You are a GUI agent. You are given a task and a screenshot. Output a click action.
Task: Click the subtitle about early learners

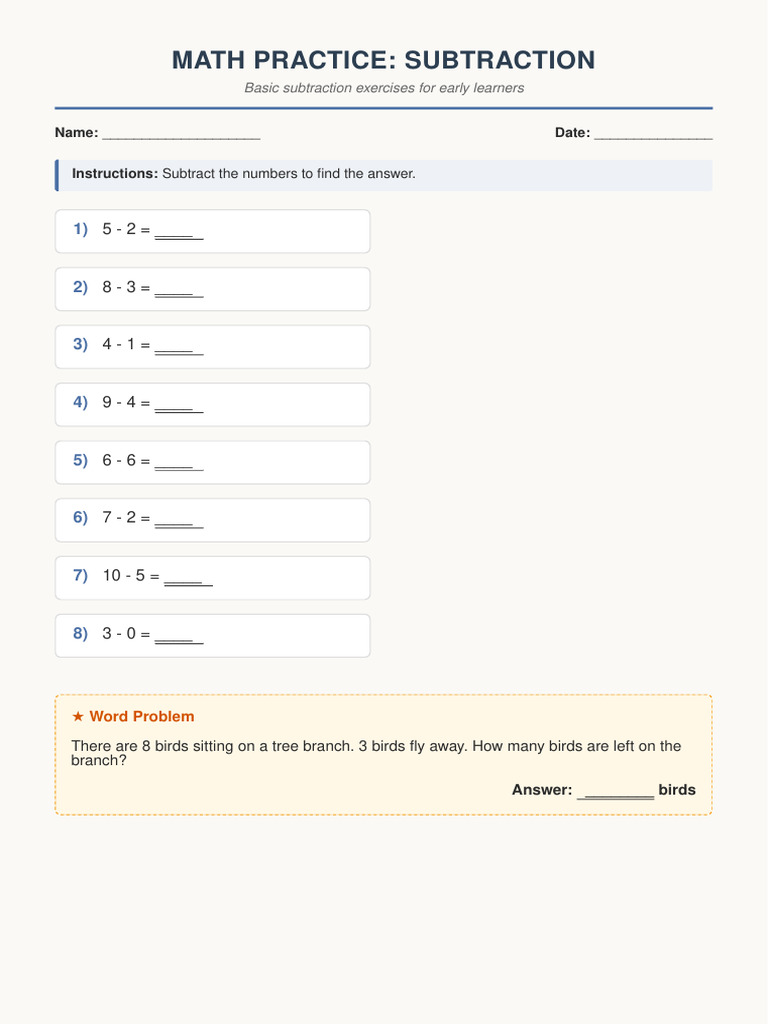tap(384, 88)
